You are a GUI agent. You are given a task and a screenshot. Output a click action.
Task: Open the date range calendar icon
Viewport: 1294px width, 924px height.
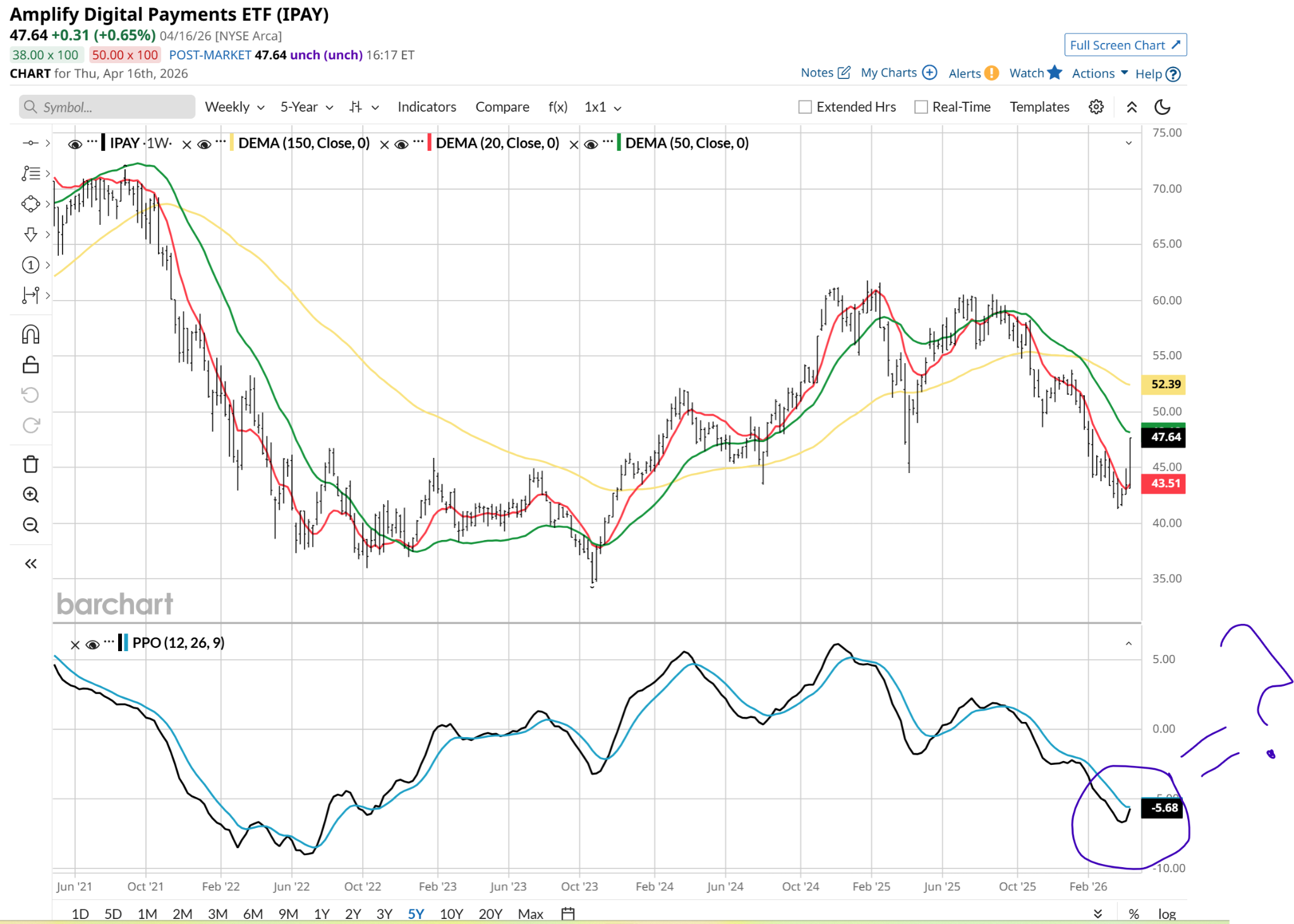[567, 913]
